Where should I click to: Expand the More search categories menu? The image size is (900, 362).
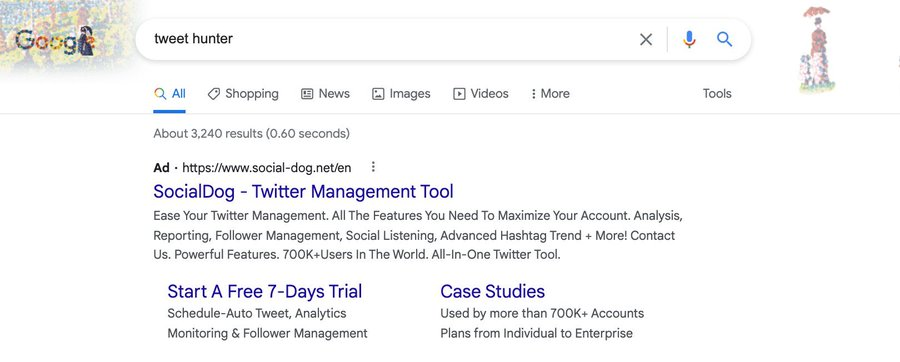click(x=550, y=94)
